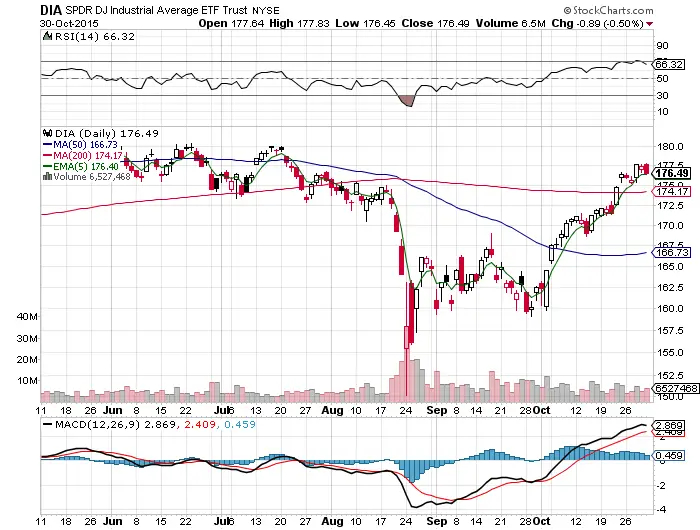Click the 30M volume axis label
The image size is (700, 530).
[x=27, y=338]
